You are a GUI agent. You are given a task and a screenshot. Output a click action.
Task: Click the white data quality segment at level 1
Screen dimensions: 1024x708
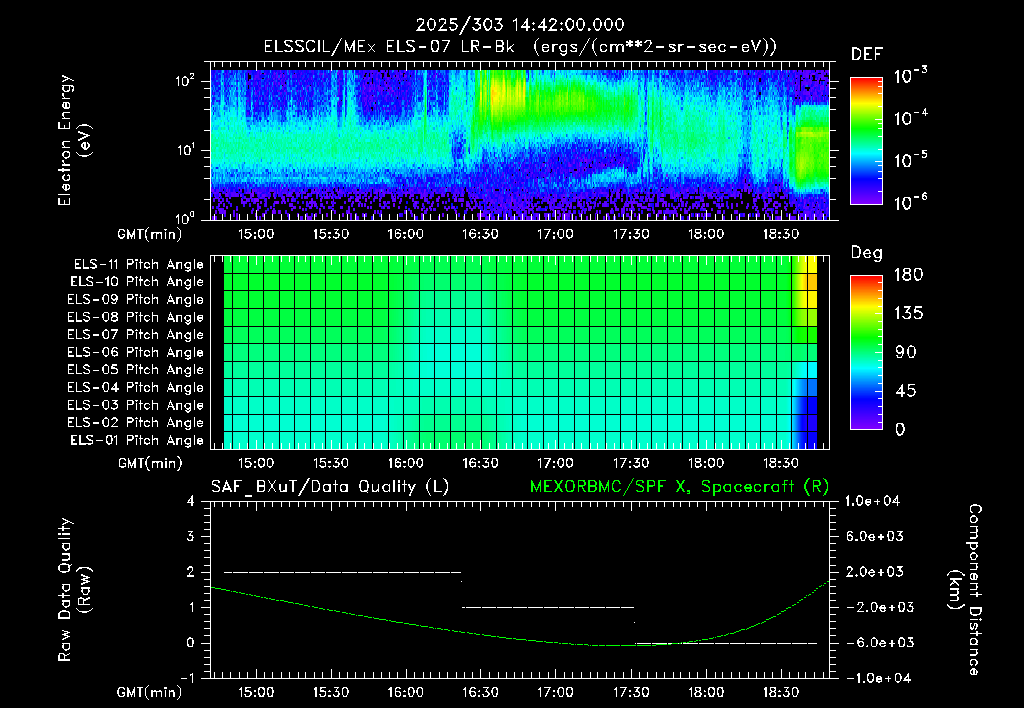[548, 607]
